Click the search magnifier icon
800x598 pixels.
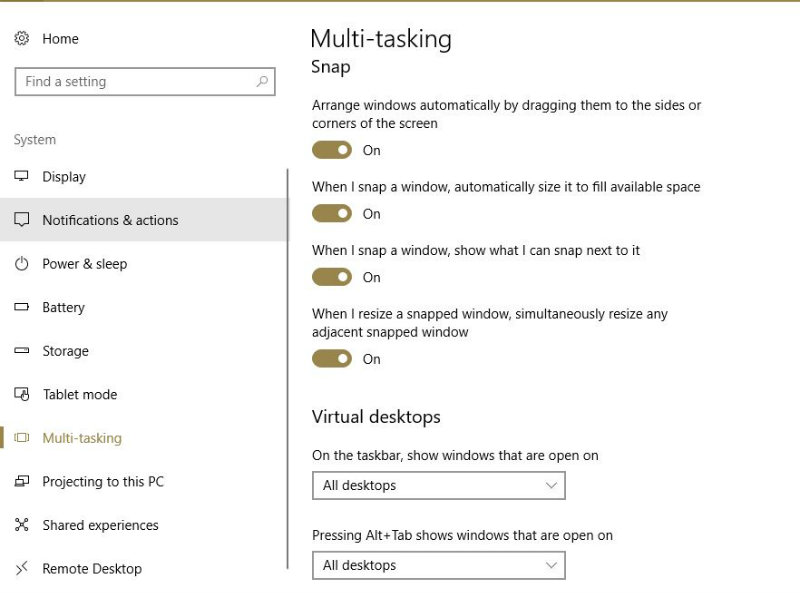[260, 81]
